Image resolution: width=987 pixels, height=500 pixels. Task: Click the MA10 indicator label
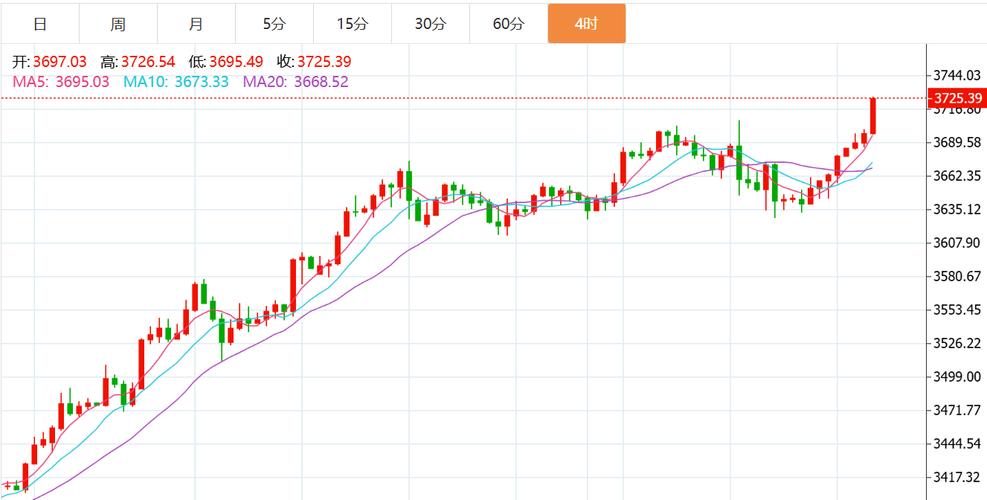(x=175, y=82)
